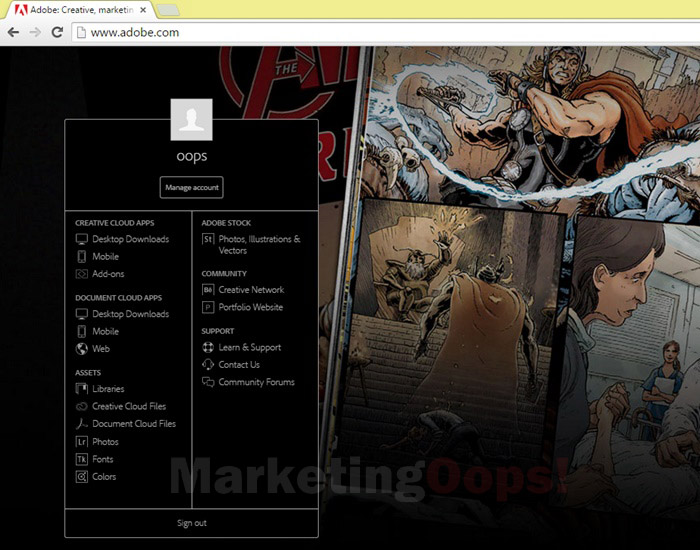The width and height of the screenshot is (700, 550).
Task: Open Creative Cloud Files link
Action: (x=129, y=406)
